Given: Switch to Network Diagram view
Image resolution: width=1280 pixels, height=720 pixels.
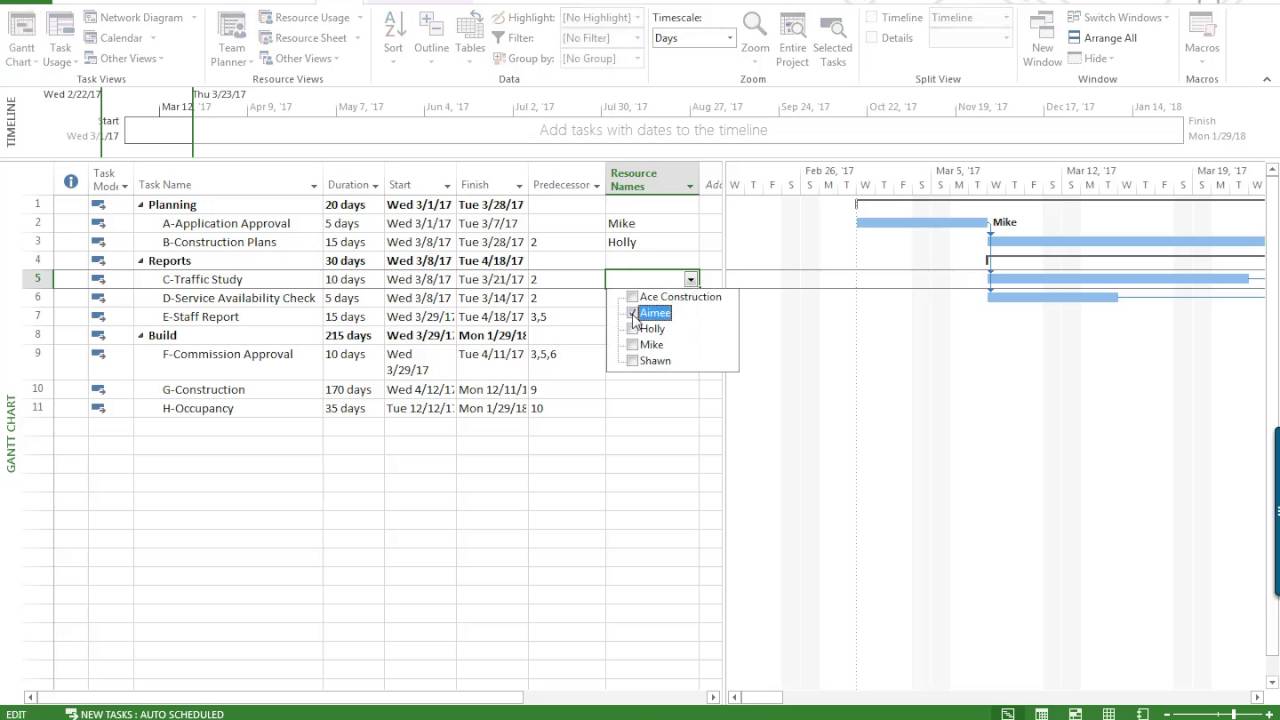Looking at the screenshot, I should [x=134, y=17].
